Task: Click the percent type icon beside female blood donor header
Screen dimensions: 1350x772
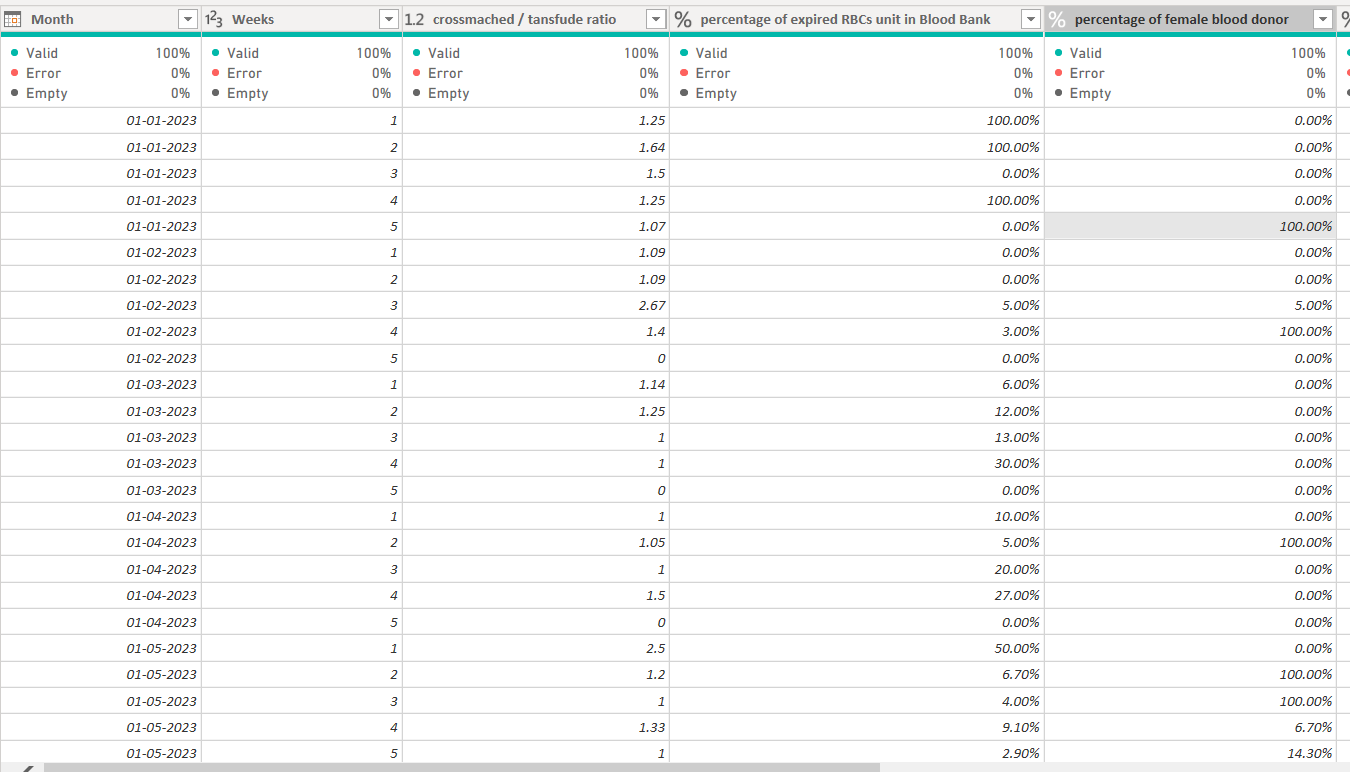Action: [1057, 19]
